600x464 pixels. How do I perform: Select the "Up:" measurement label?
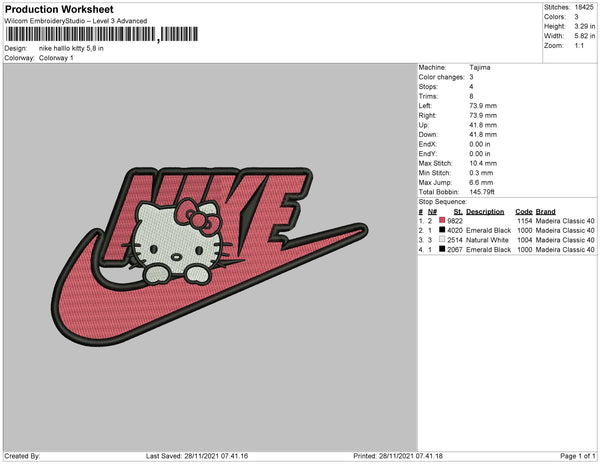click(x=423, y=125)
